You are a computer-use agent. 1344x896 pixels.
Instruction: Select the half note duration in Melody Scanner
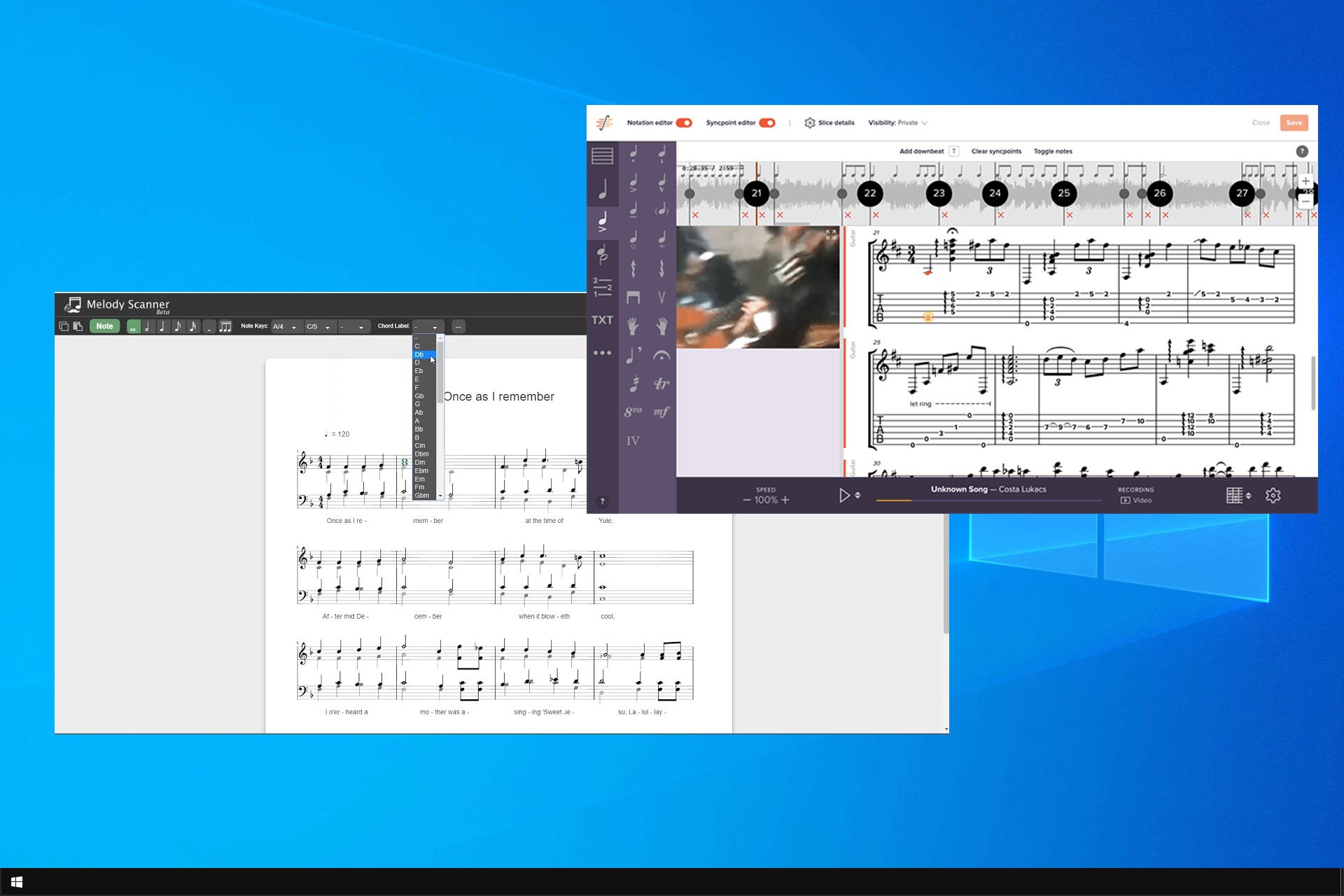[148, 326]
